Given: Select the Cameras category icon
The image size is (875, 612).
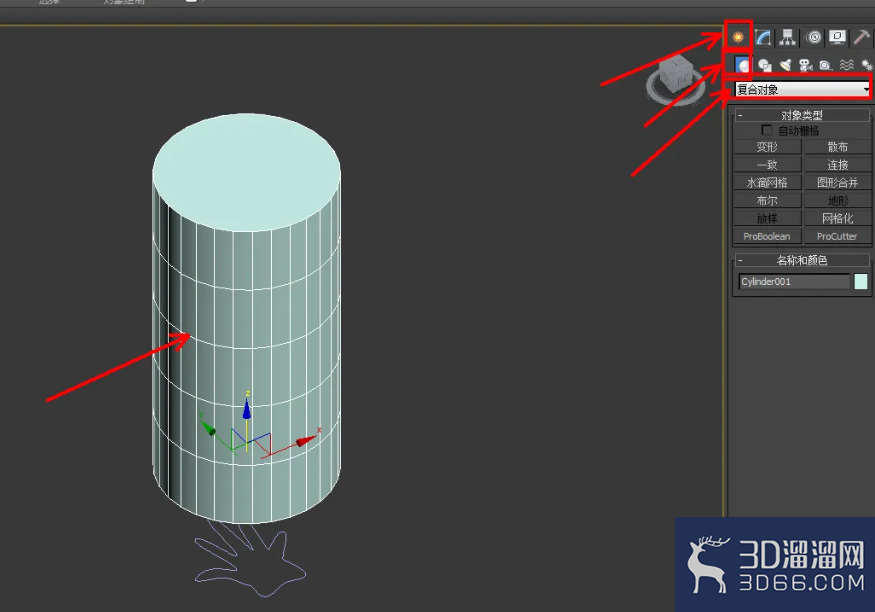Looking at the screenshot, I should (x=805, y=65).
